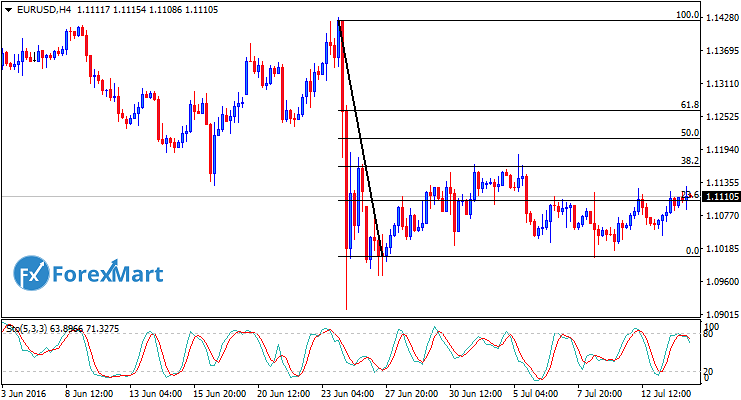Select the 100.0 Fibonacci level label
Viewport: 741px width, 400px height.
(686, 16)
